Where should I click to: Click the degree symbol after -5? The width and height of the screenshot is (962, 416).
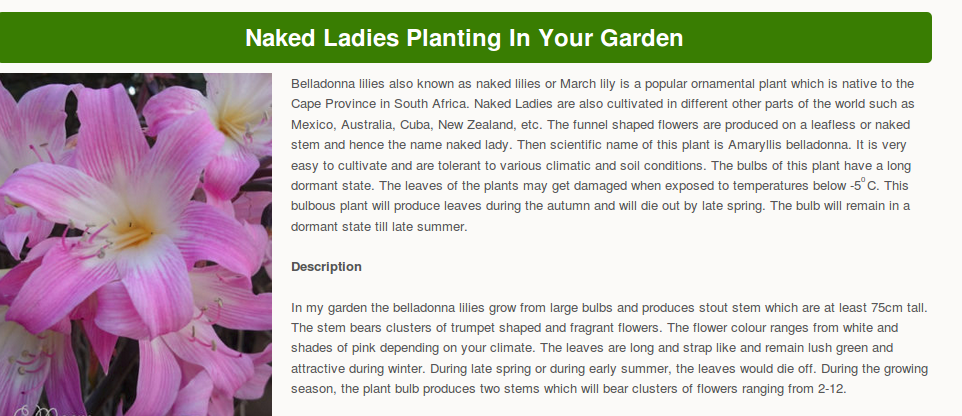click(x=863, y=180)
